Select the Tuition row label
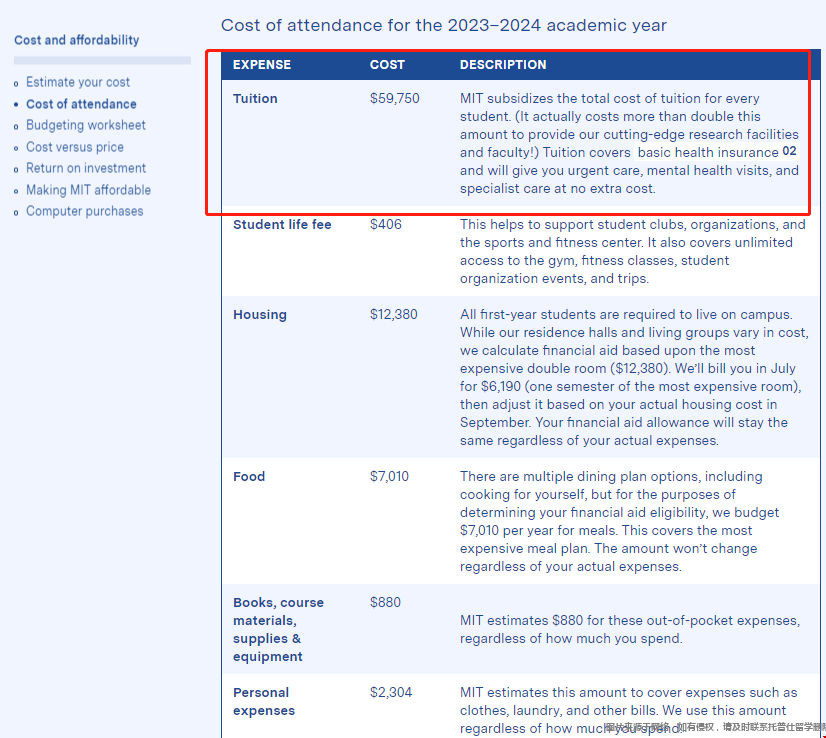 pos(255,99)
